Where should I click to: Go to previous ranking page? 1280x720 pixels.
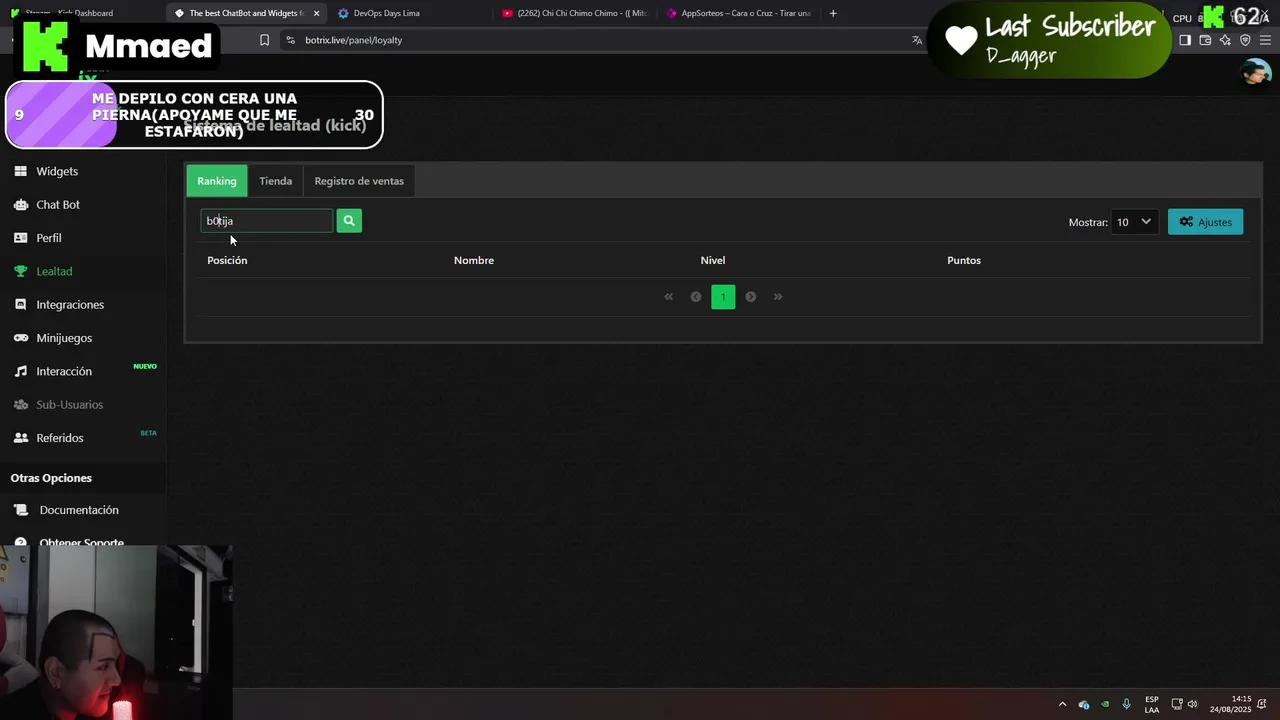coord(696,297)
